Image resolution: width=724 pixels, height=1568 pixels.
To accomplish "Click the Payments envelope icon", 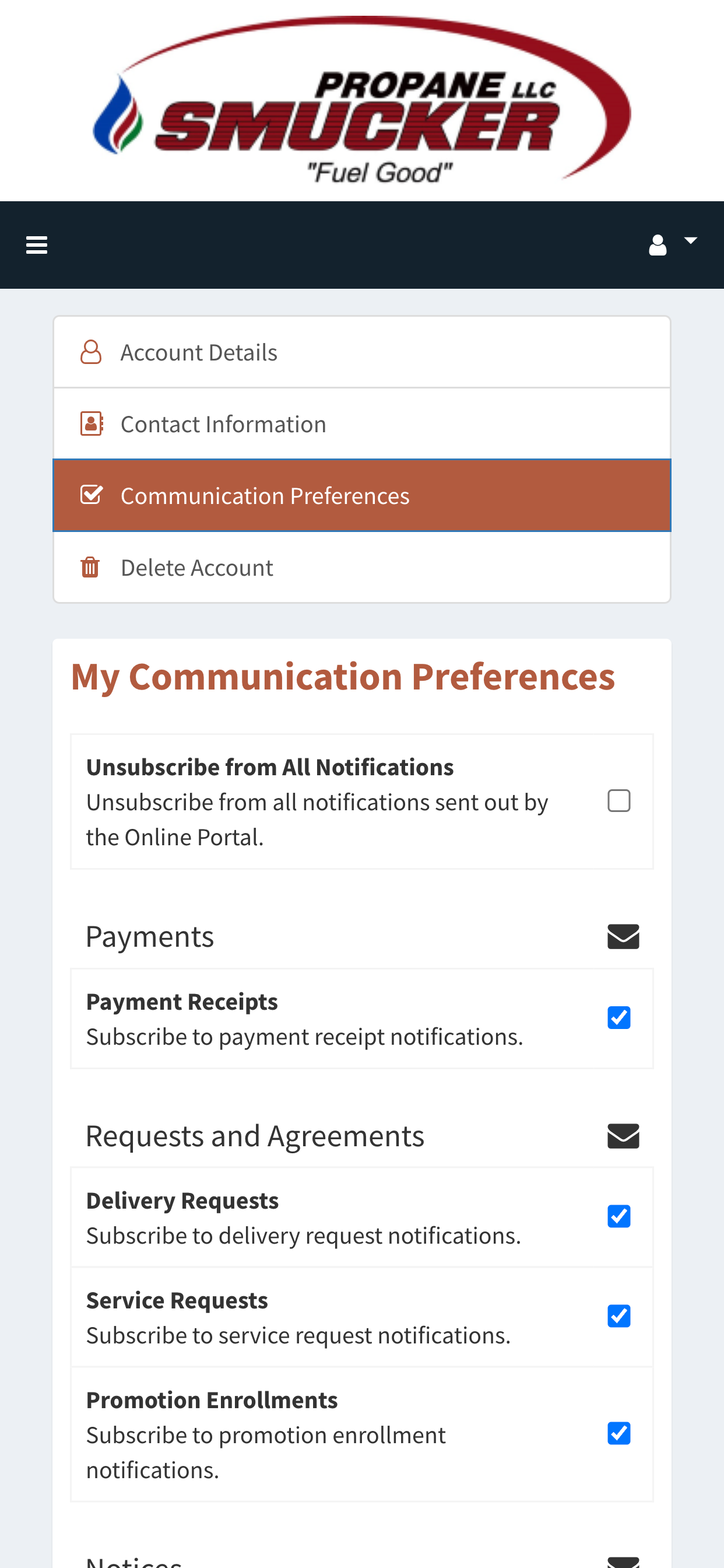I will click(x=623, y=937).
